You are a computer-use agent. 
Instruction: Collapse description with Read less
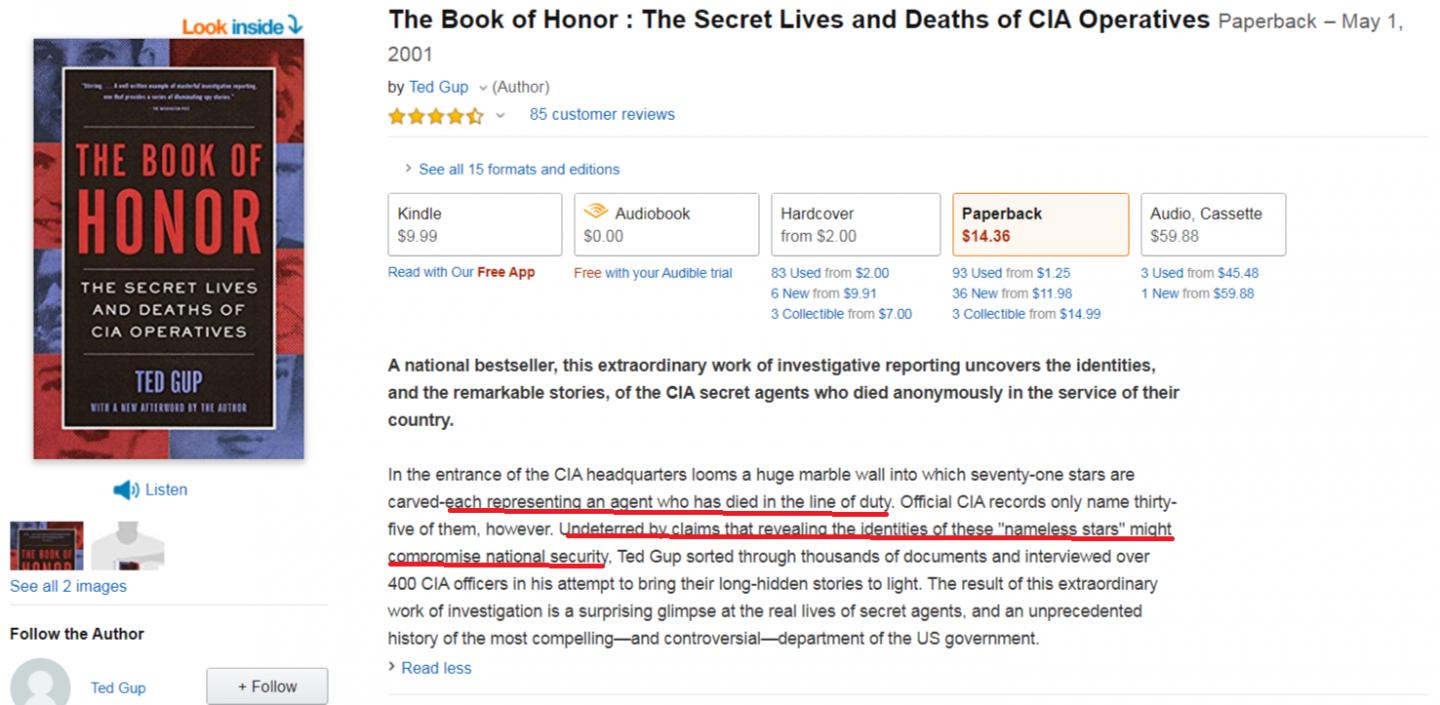click(x=436, y=668)
